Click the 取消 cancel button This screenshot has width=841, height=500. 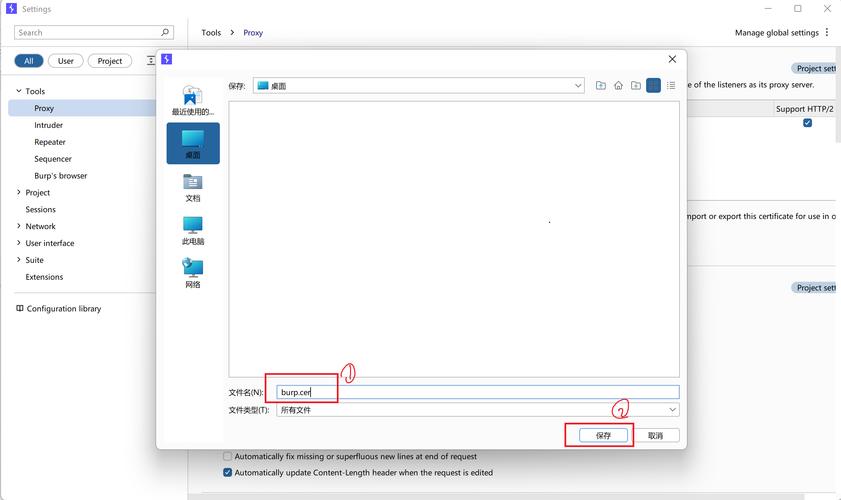(655, 435)
